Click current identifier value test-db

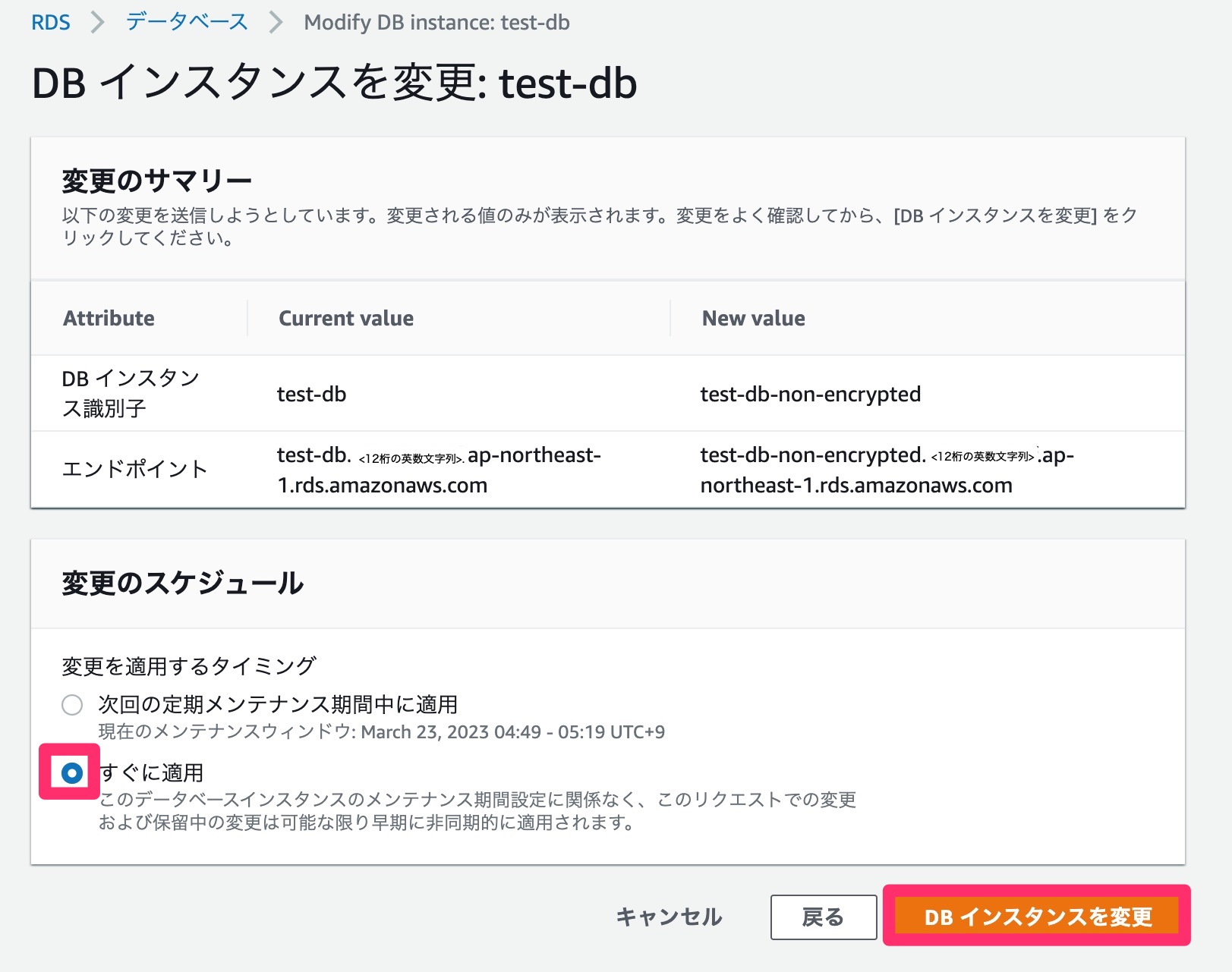coord(311,394)
